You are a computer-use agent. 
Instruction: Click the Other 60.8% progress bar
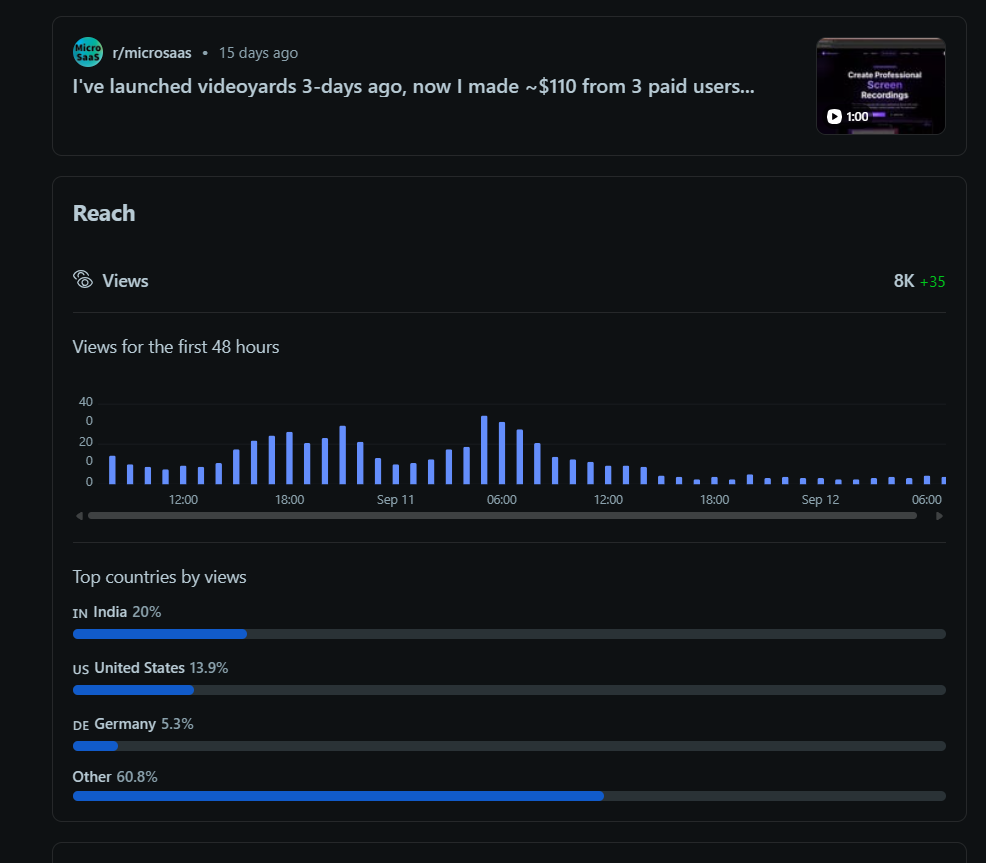pos(509,796)
